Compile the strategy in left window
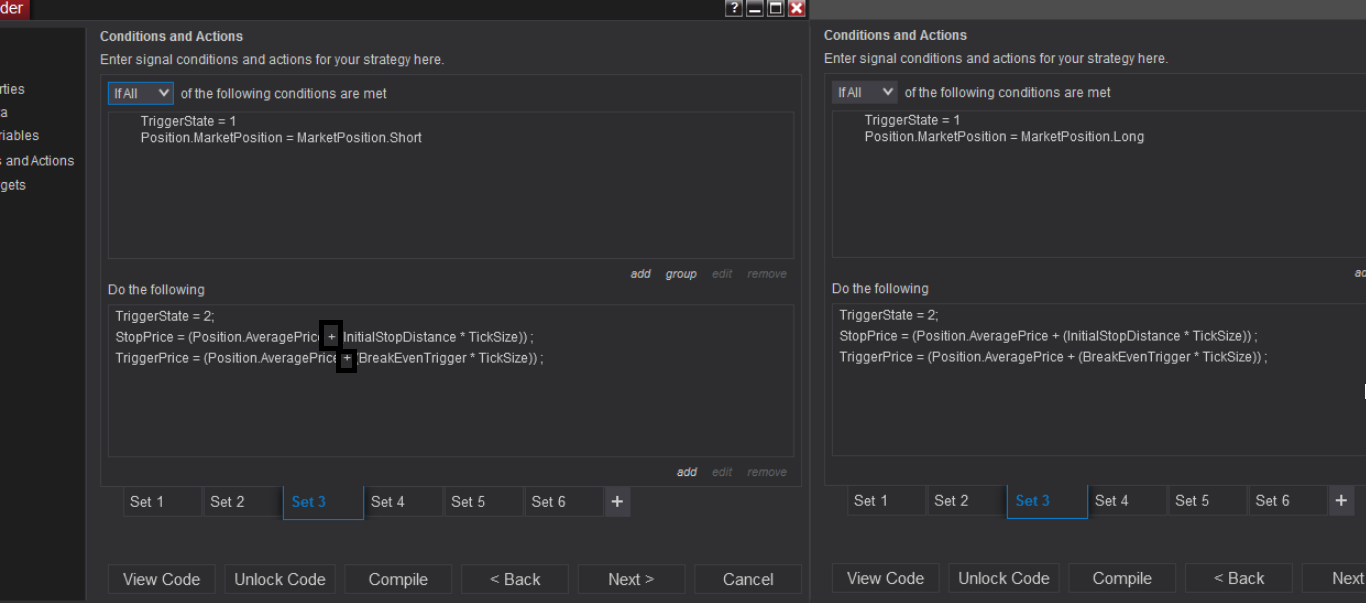 click(398, 579)
